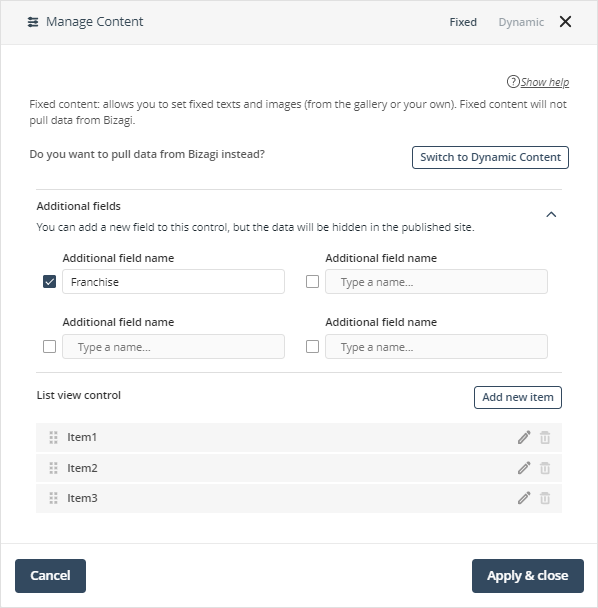Click the Franchise field name input
This screenshot has height=608, width=598.
point(173,282)
